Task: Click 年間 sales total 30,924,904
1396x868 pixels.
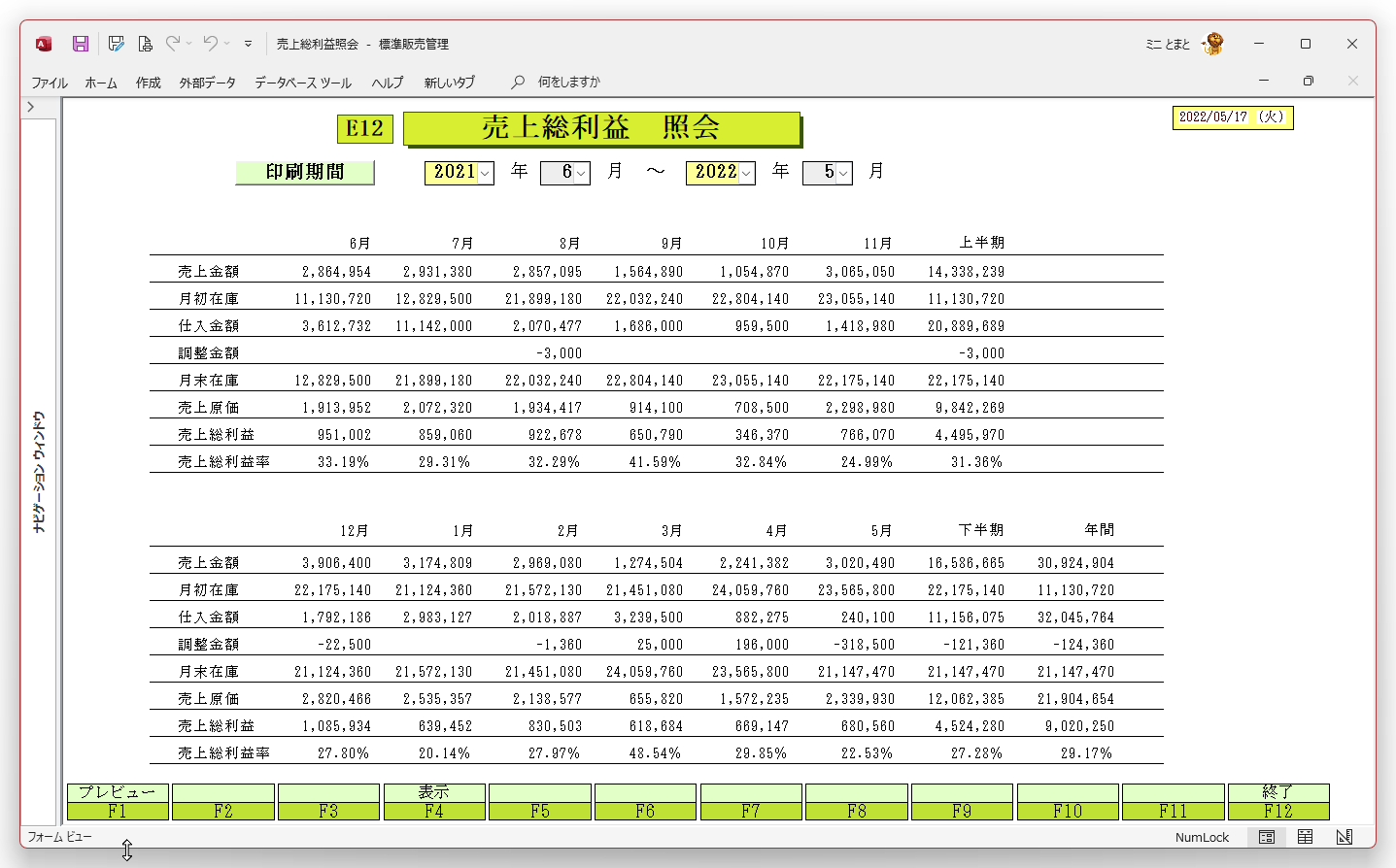Action: 1075,563
